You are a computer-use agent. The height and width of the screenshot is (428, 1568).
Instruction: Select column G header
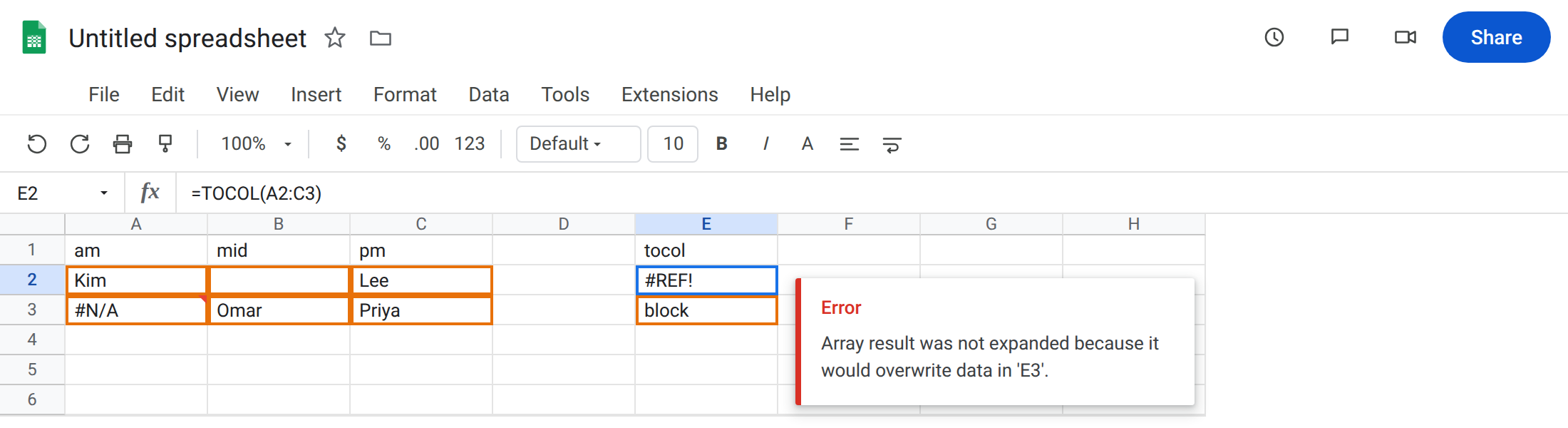click(x=991, y=224)
